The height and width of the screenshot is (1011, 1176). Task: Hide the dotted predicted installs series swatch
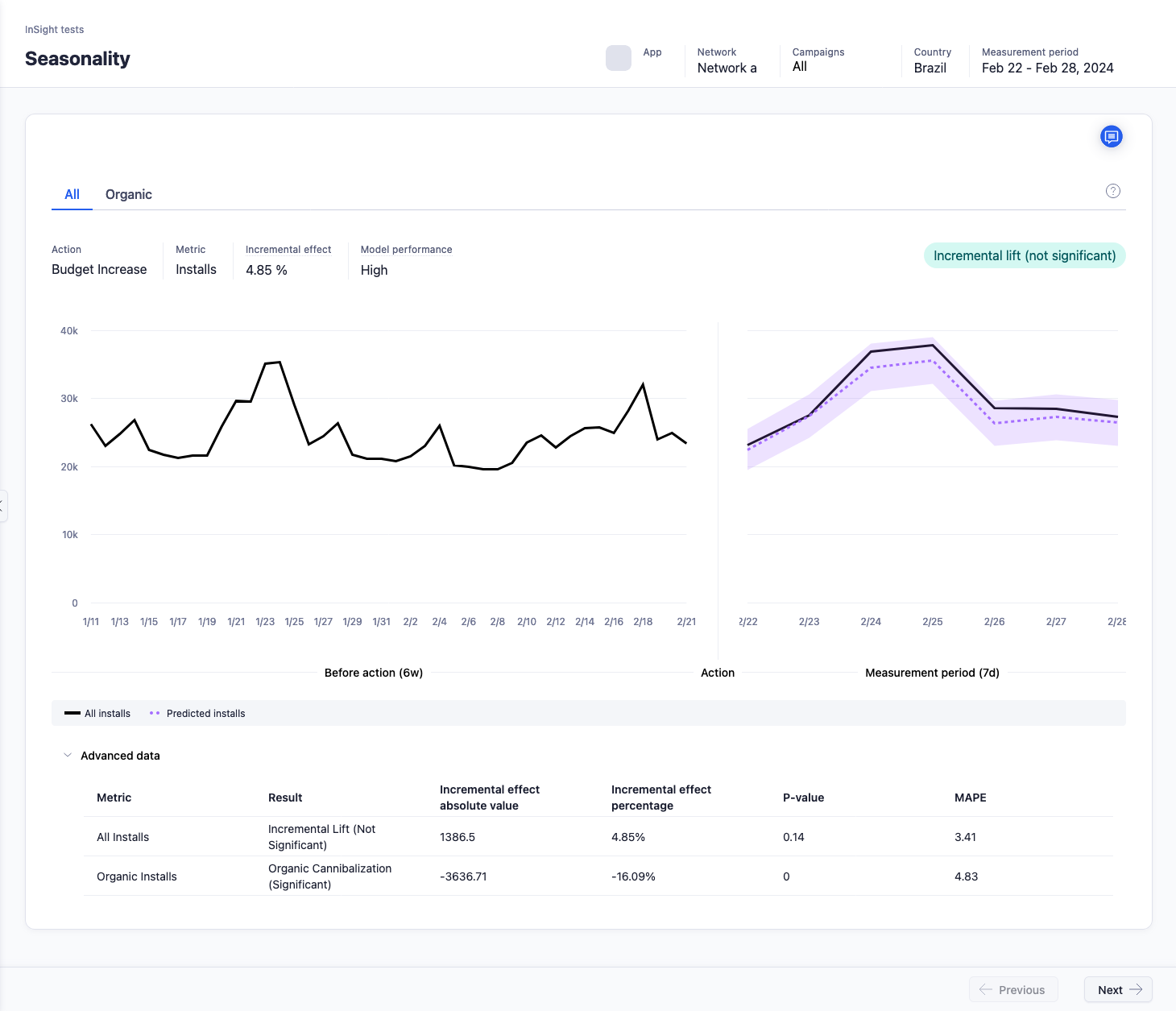click(154, 713)
